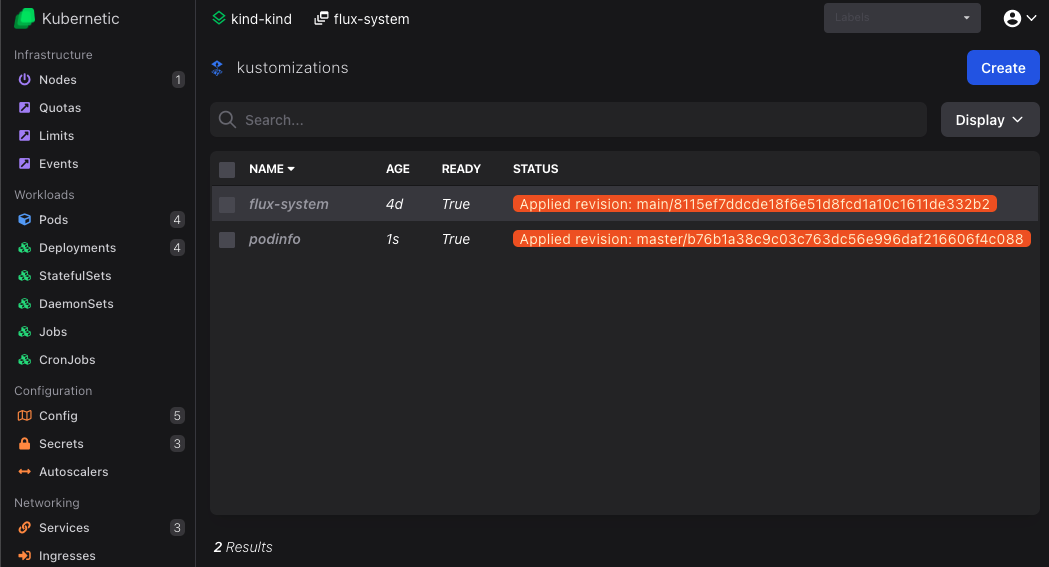The width and height of the screenshot is (1049, 567).
Task: Click the Pods count badge 4
Action: coord(177,219)
